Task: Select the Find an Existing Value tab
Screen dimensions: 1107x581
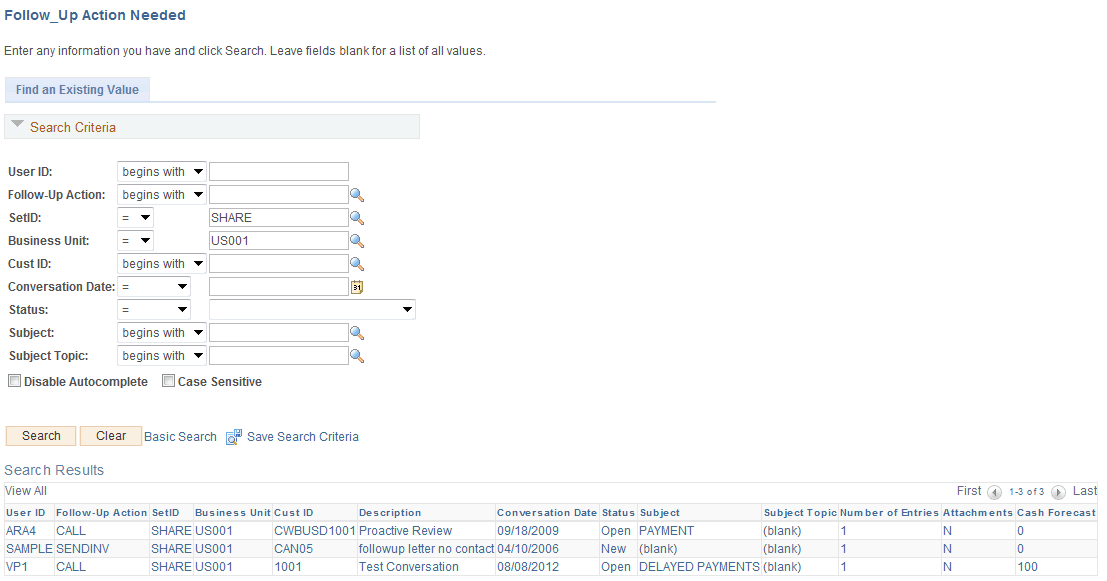Action: click(77, 89)
